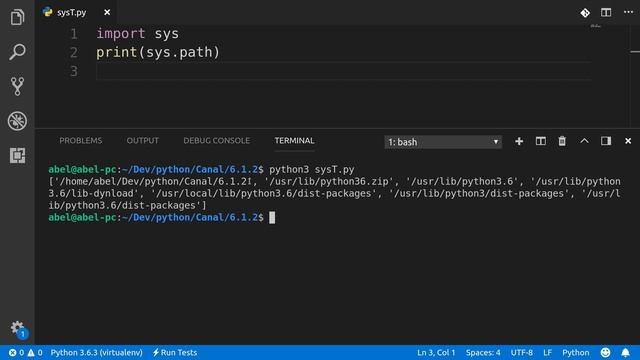The width and height of the screenshot is (640, 360).
Task: Move the panel to the right side
Action: [606, 141]
